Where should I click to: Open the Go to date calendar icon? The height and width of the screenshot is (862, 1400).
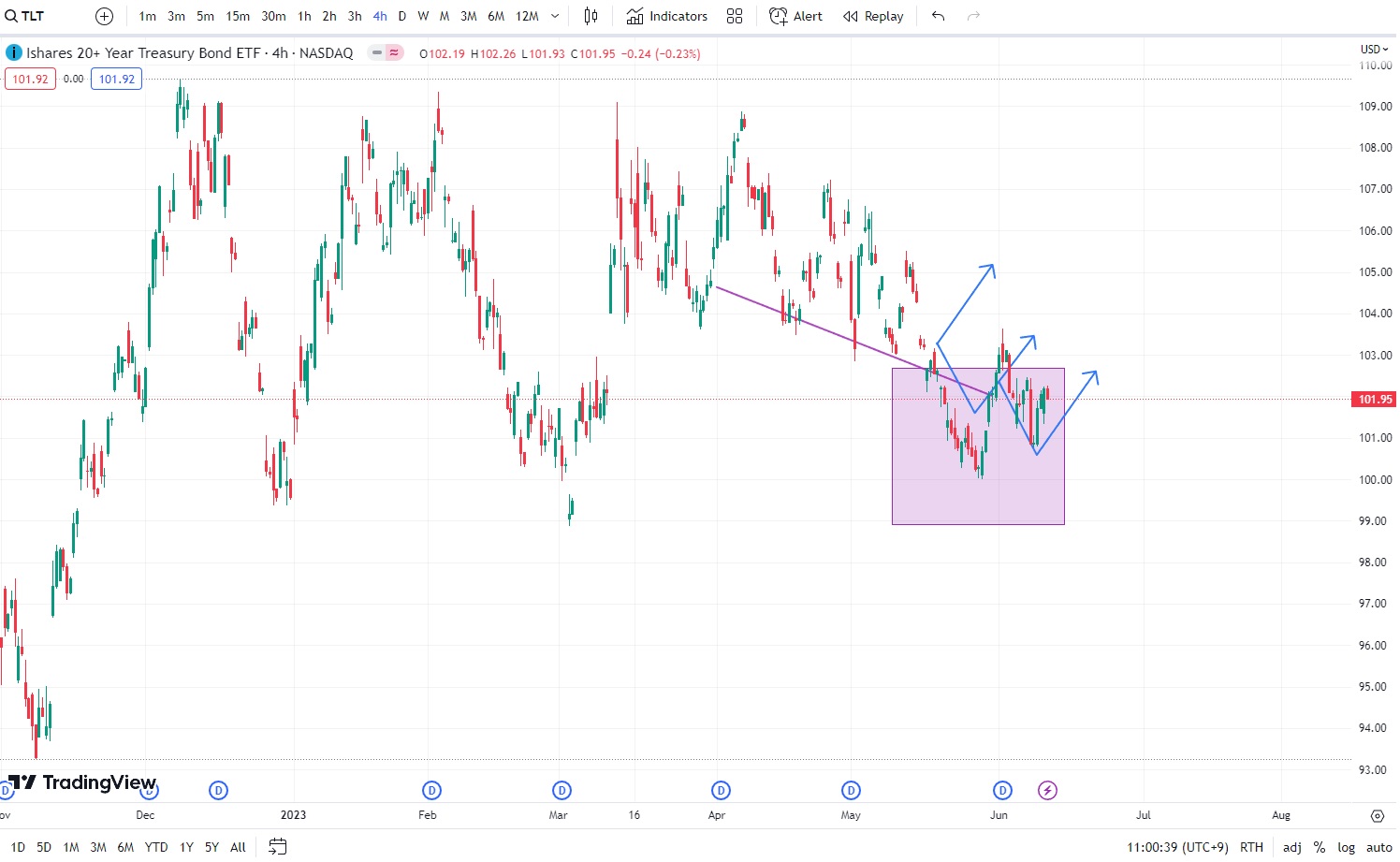(x=277, y=846)
